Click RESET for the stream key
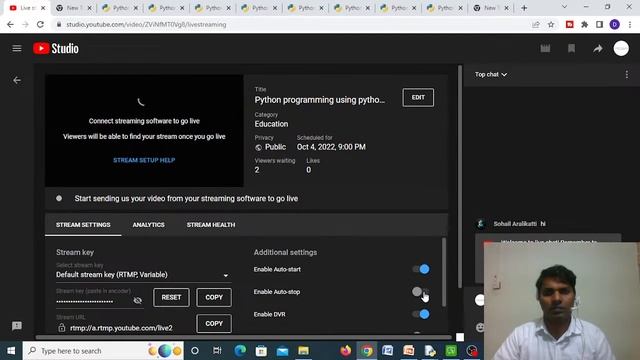The width and height of the screenshot is (640, 360). click(x=171, y=297)
